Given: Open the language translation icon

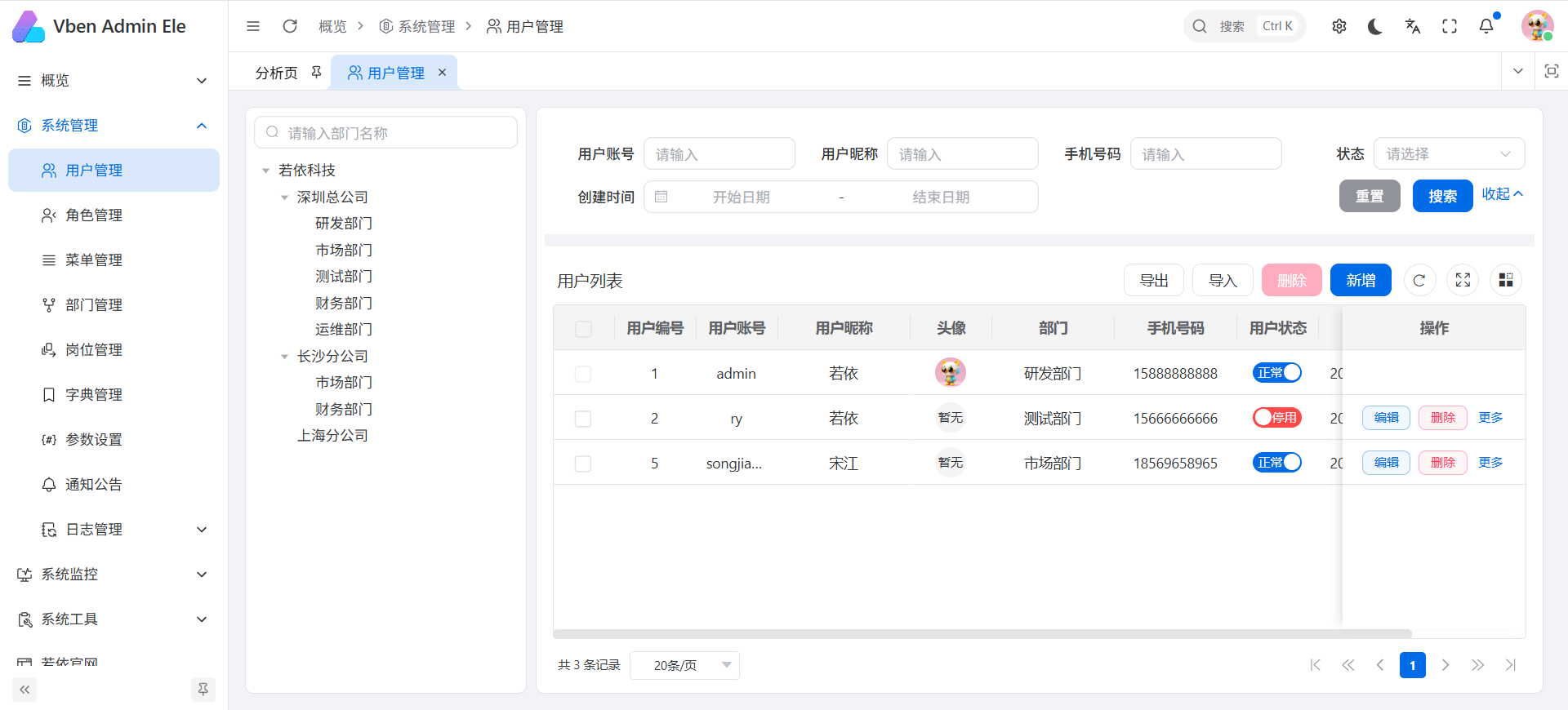Looking at the screenshot, I should (x=1413, y=26).
